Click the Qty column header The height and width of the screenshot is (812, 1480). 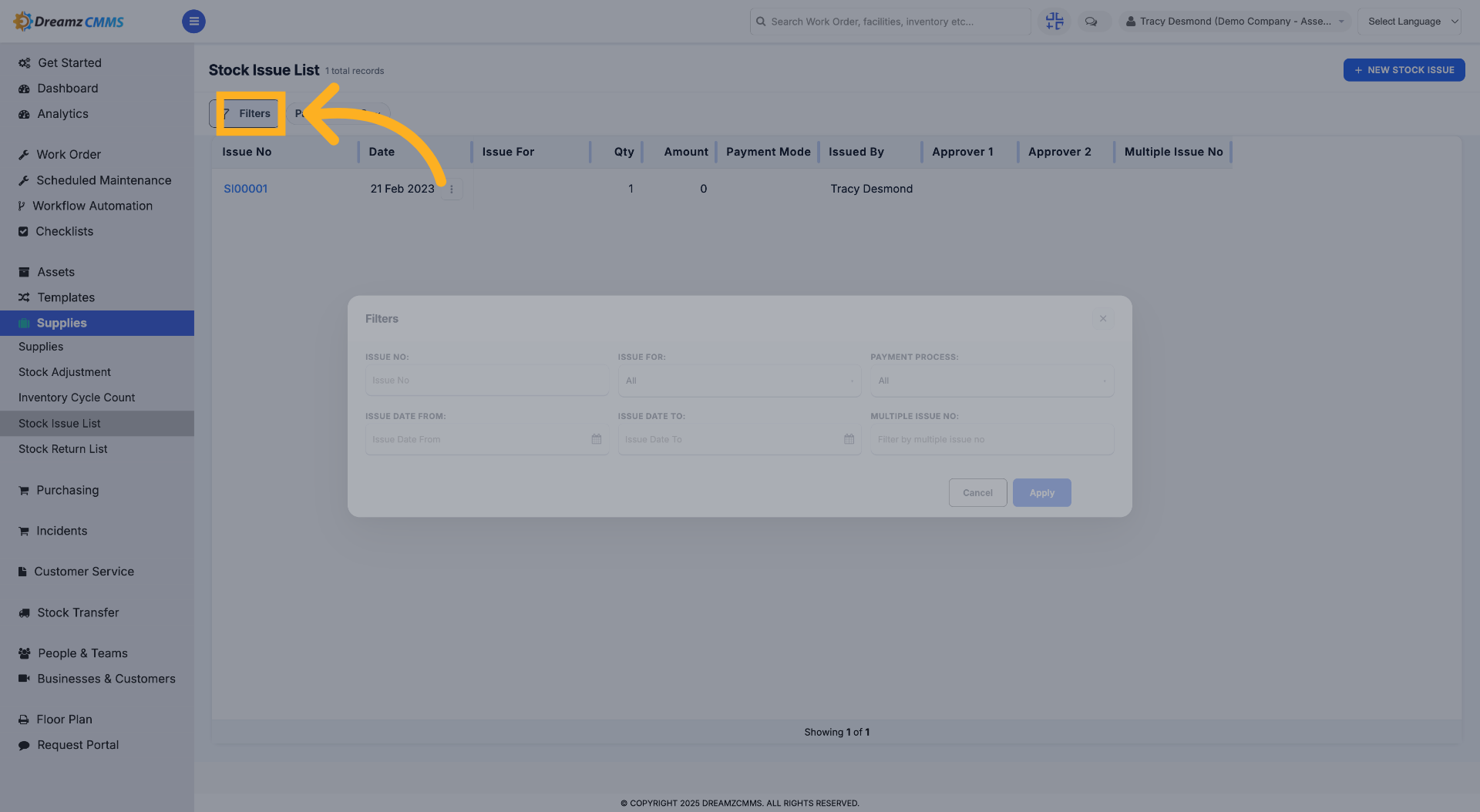[624, 152]
